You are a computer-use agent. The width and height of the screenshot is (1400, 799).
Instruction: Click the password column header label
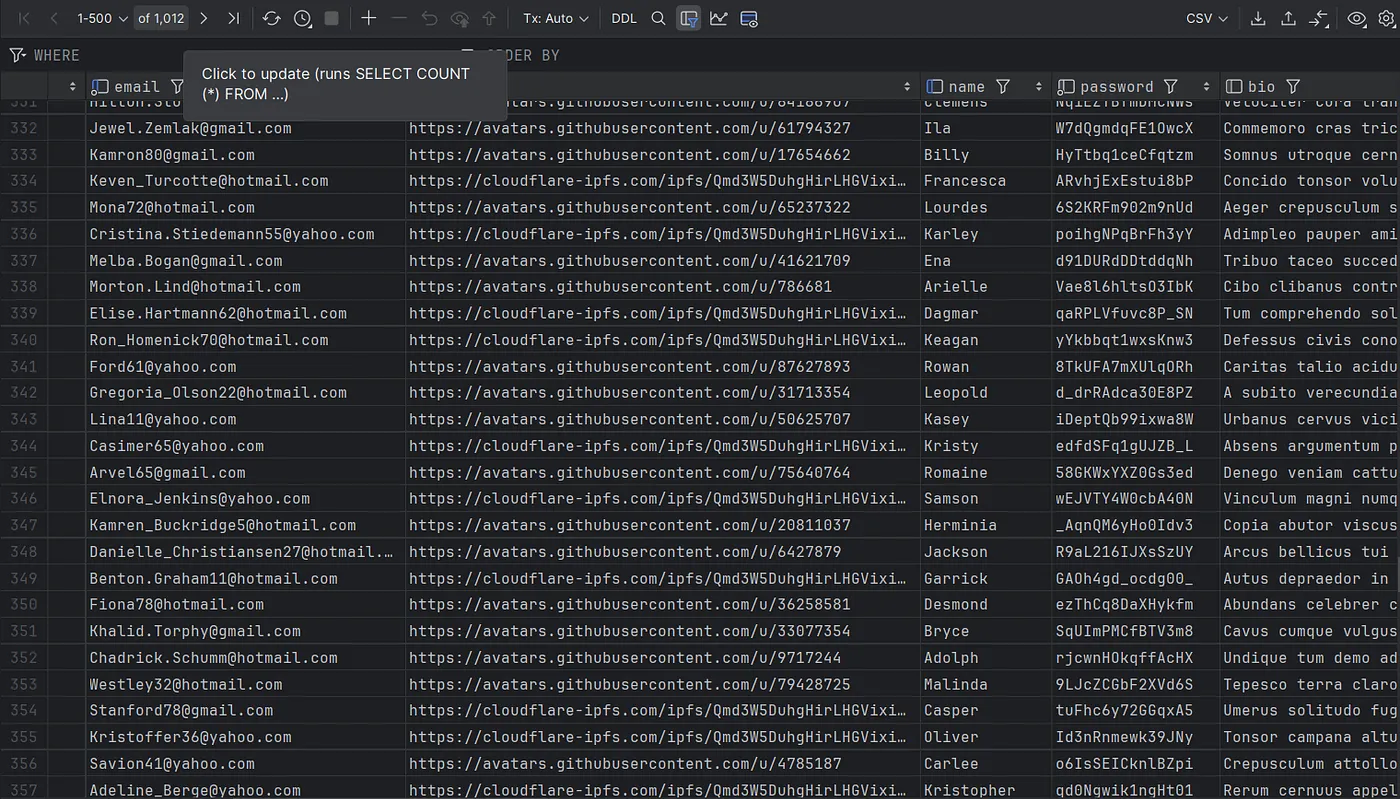click(1116, 87)
